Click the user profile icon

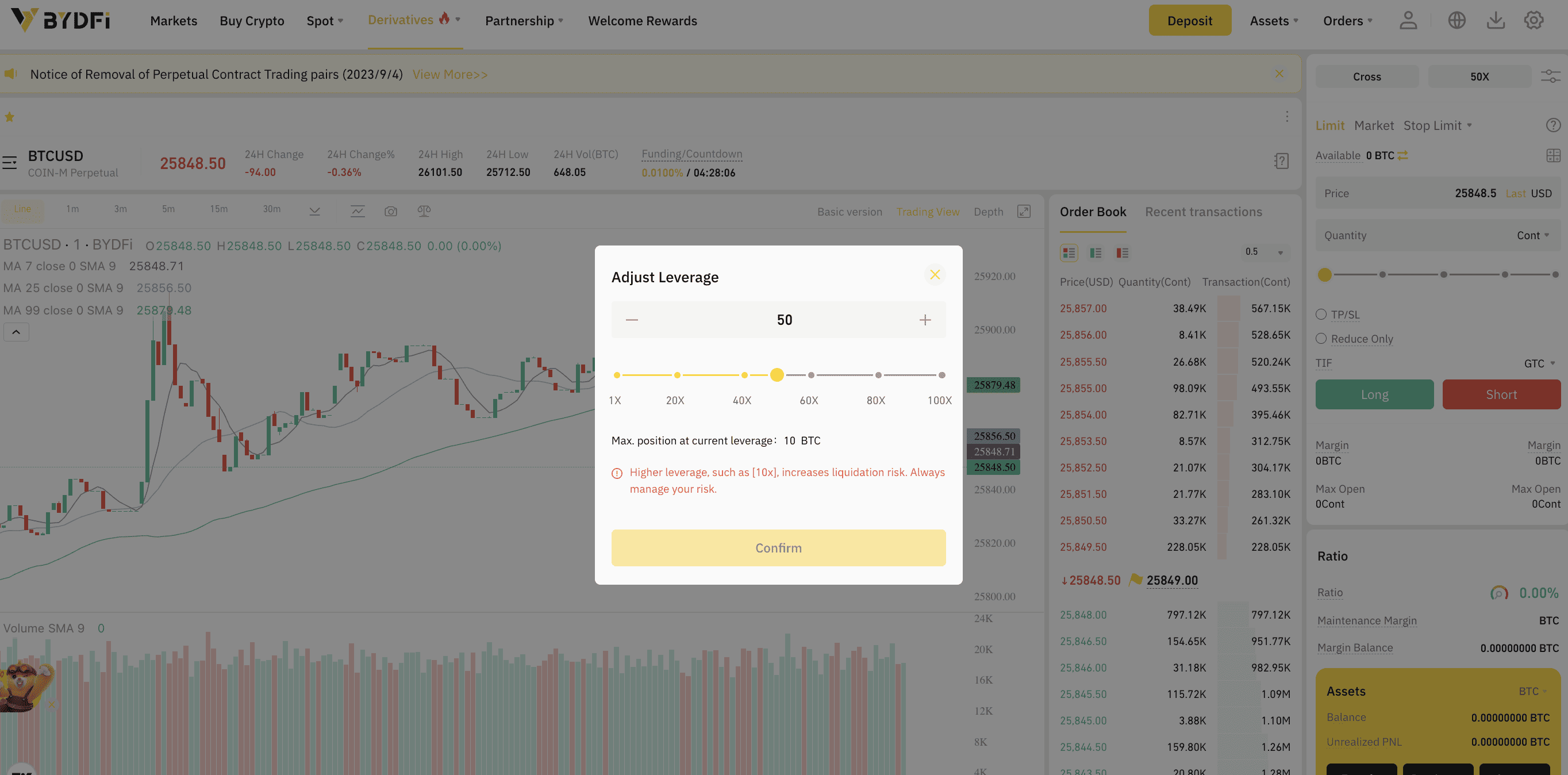pos(1408,21)
